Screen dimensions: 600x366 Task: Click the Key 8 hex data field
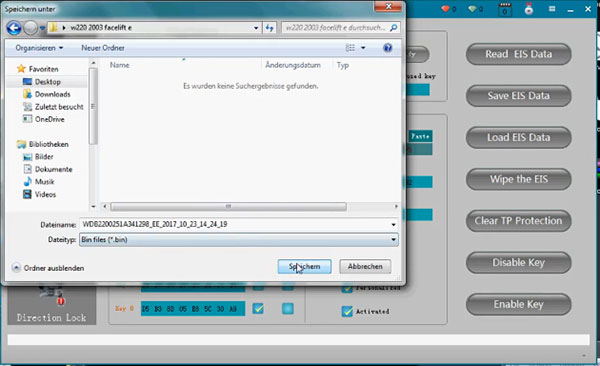(193, 309)
